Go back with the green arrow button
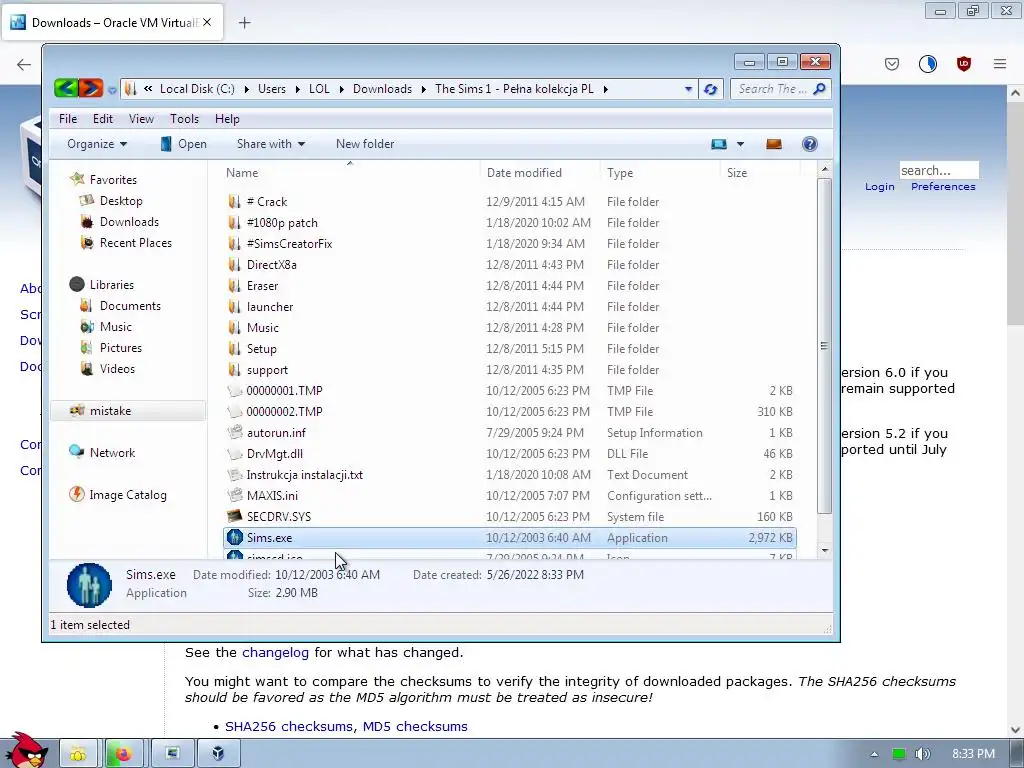 67,88
